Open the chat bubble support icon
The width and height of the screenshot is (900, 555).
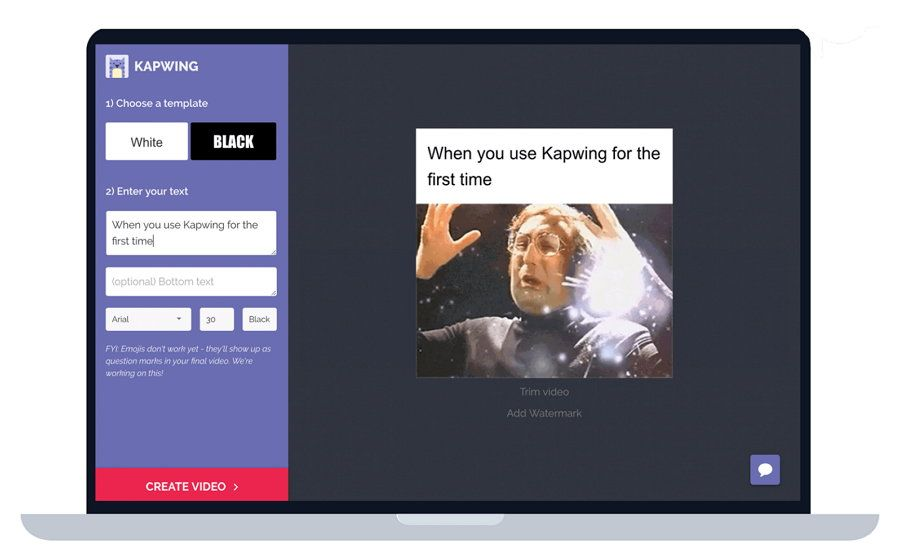[765, 470]
